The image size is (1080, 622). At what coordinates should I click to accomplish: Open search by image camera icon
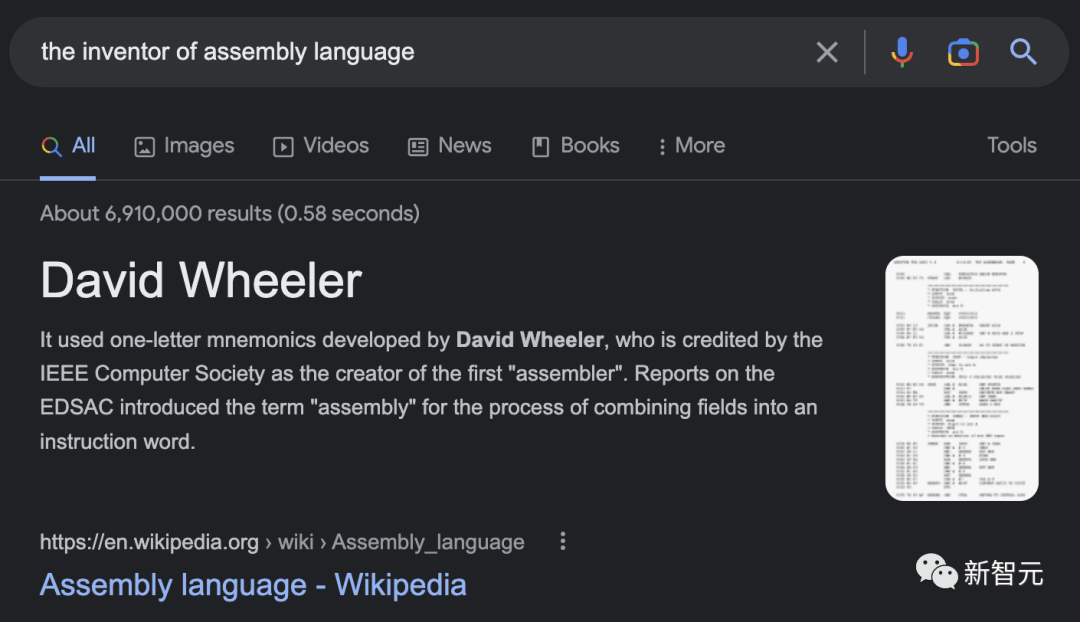click(x=963, y=52)
